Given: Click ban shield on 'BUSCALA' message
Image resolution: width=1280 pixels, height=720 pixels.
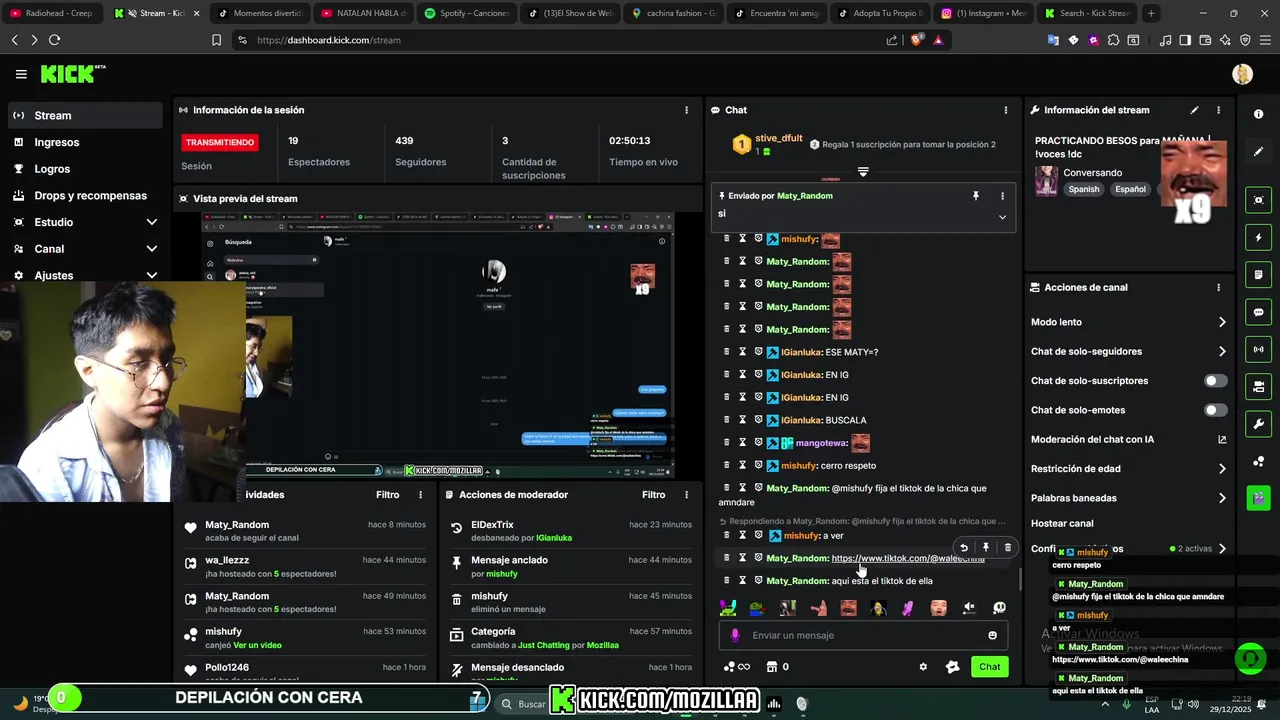Looking at the screenshot, I should coord(758,420).
